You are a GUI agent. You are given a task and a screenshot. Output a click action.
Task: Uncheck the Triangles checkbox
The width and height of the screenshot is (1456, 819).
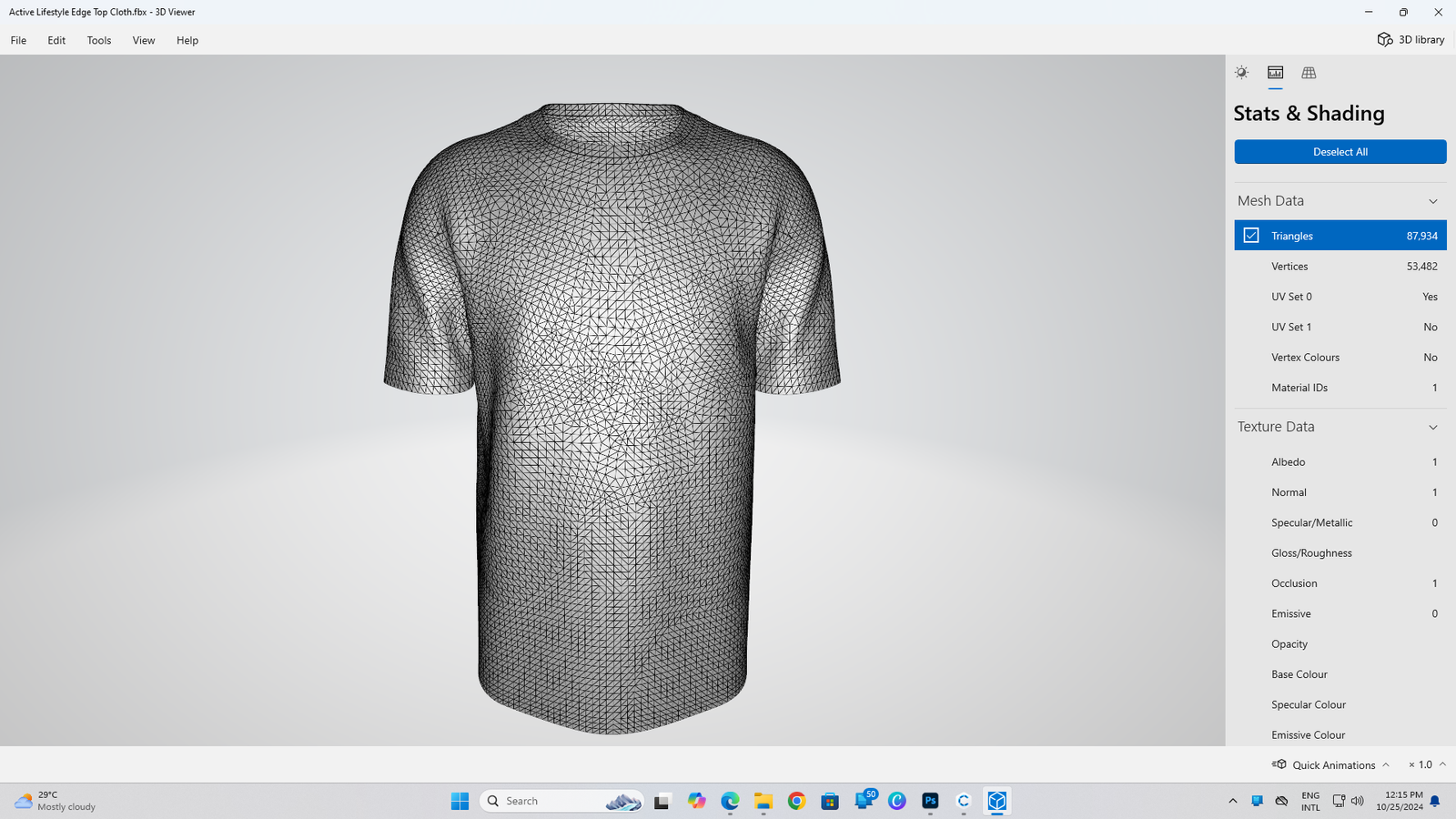[1251, 236]
